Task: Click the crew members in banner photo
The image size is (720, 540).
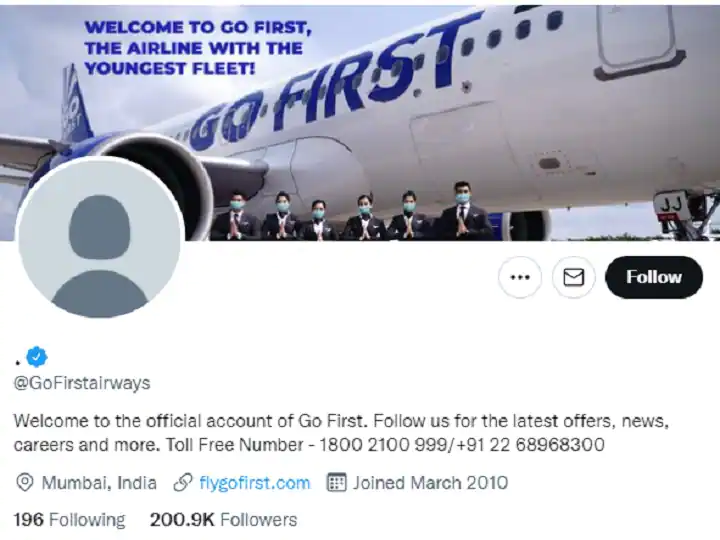Action: click(x=350, y=212)
